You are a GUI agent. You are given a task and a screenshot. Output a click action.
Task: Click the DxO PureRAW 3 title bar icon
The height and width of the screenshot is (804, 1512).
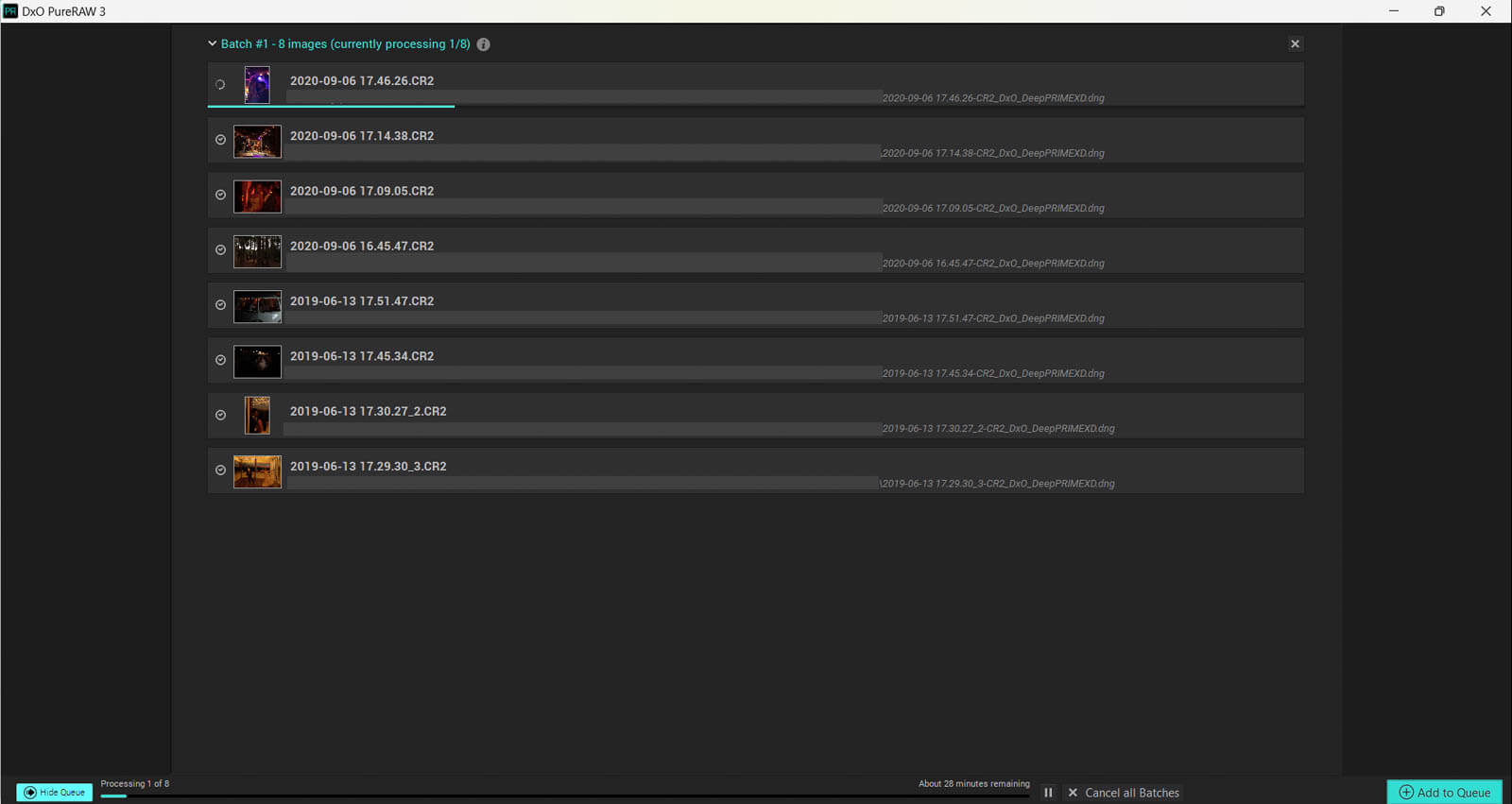coord(10,11)
